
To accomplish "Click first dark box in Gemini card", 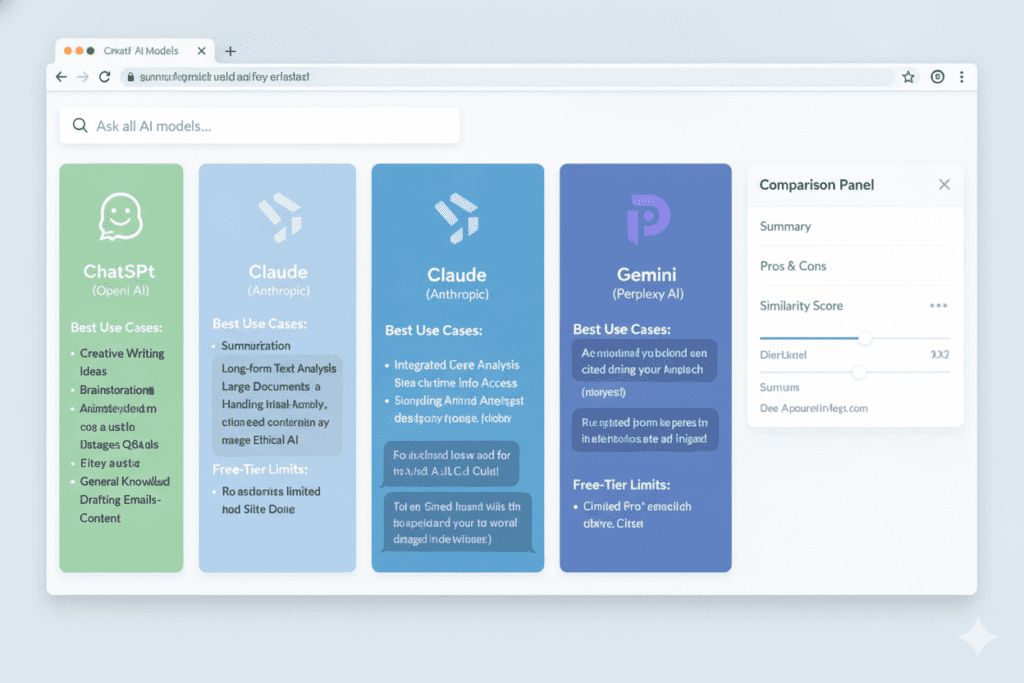I will pyautogui.click(x=645, y=360).
